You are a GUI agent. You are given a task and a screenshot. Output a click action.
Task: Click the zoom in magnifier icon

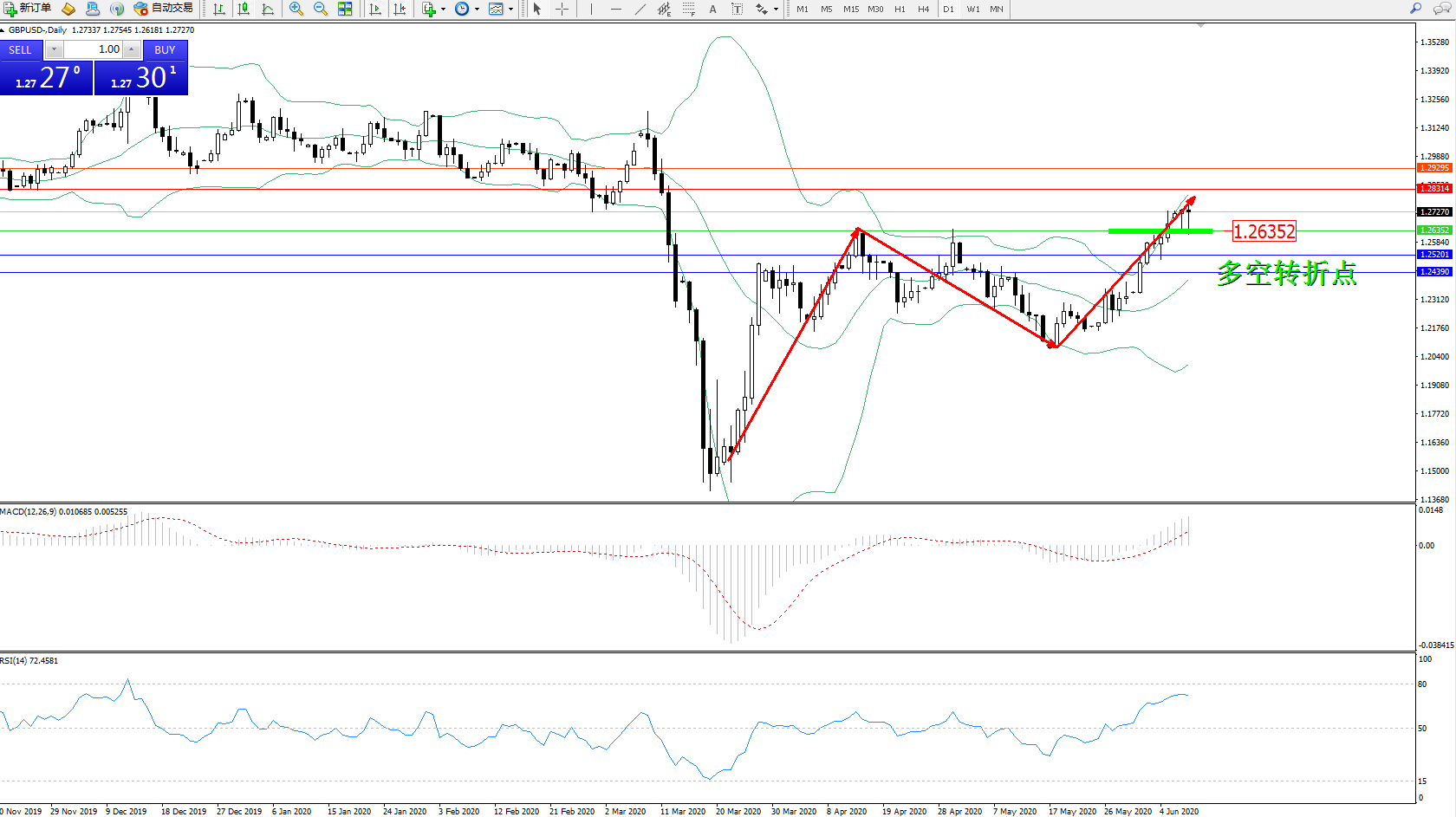click(296, 9)
